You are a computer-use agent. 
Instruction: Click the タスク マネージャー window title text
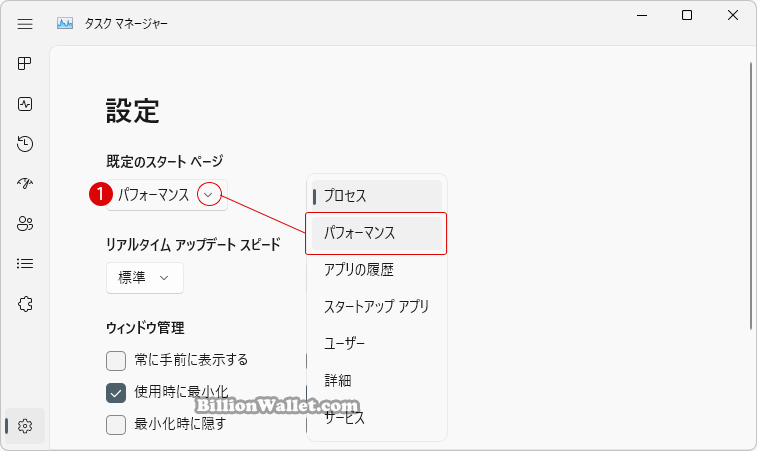click(126, 24)
